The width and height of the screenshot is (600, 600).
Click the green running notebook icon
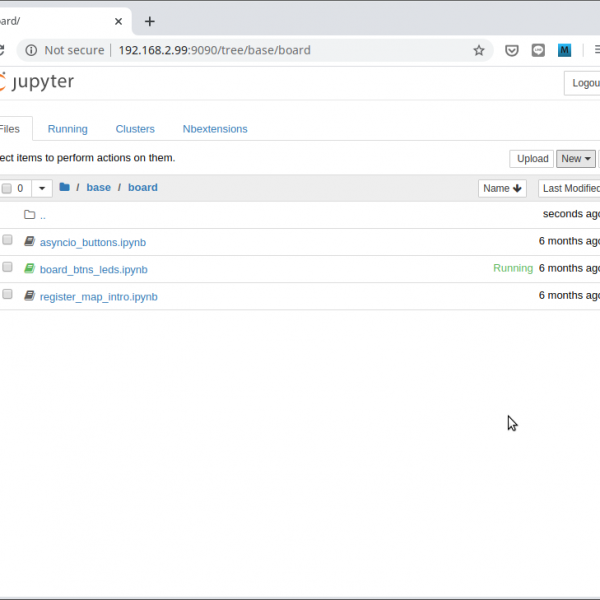[30, 269]
